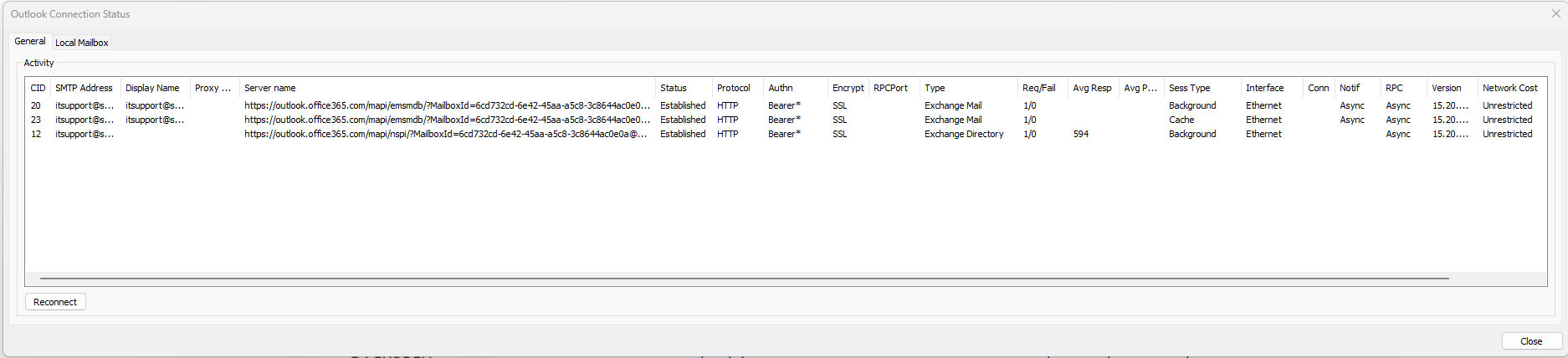
Task: Click the Close button at bottom right
Action: 1531,341
